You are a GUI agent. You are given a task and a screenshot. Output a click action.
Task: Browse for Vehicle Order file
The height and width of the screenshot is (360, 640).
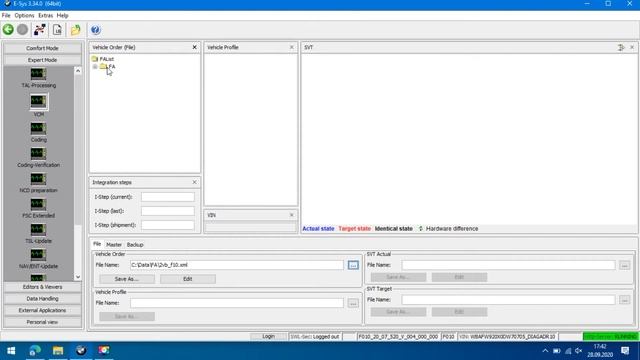click(x=353, y=265)
